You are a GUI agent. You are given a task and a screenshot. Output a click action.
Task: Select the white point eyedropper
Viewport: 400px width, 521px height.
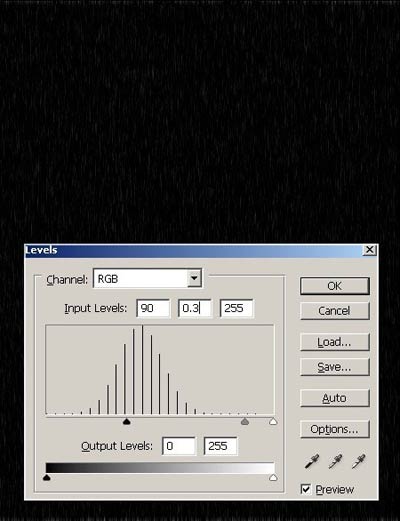pos(358,461)
